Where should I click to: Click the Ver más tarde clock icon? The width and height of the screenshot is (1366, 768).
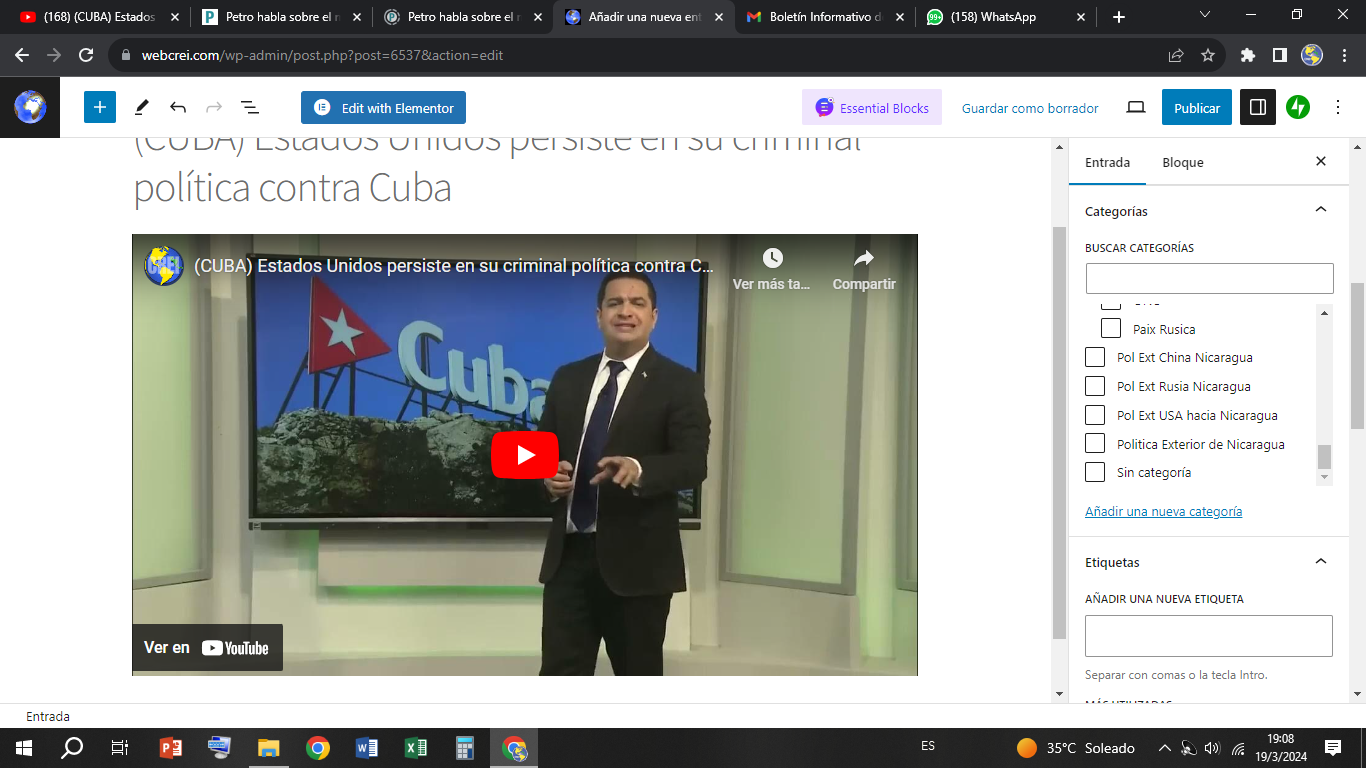(773, 258)
